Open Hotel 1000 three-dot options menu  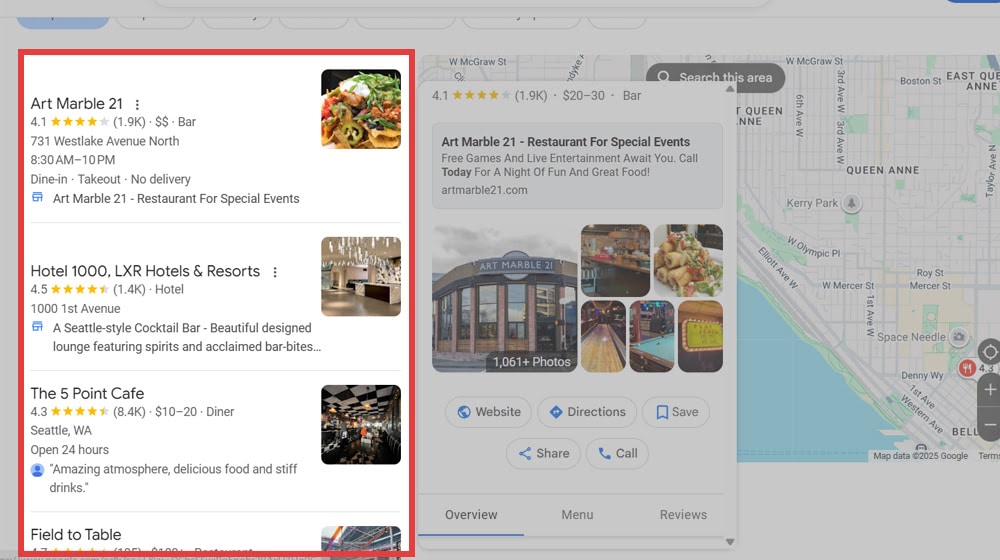coord(275,272)
